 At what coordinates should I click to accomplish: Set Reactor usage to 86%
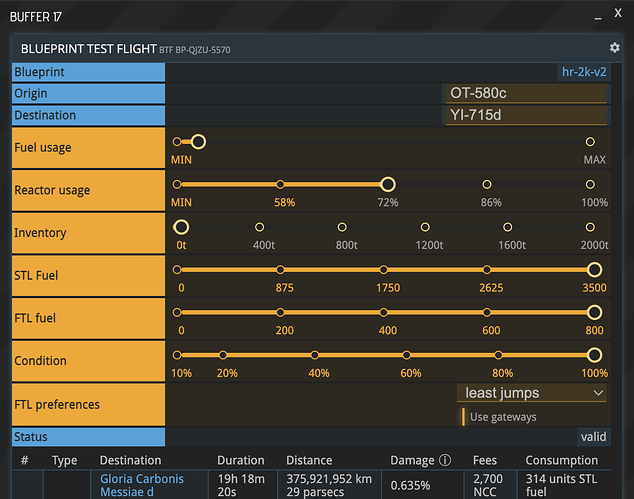tap(487, 184)
